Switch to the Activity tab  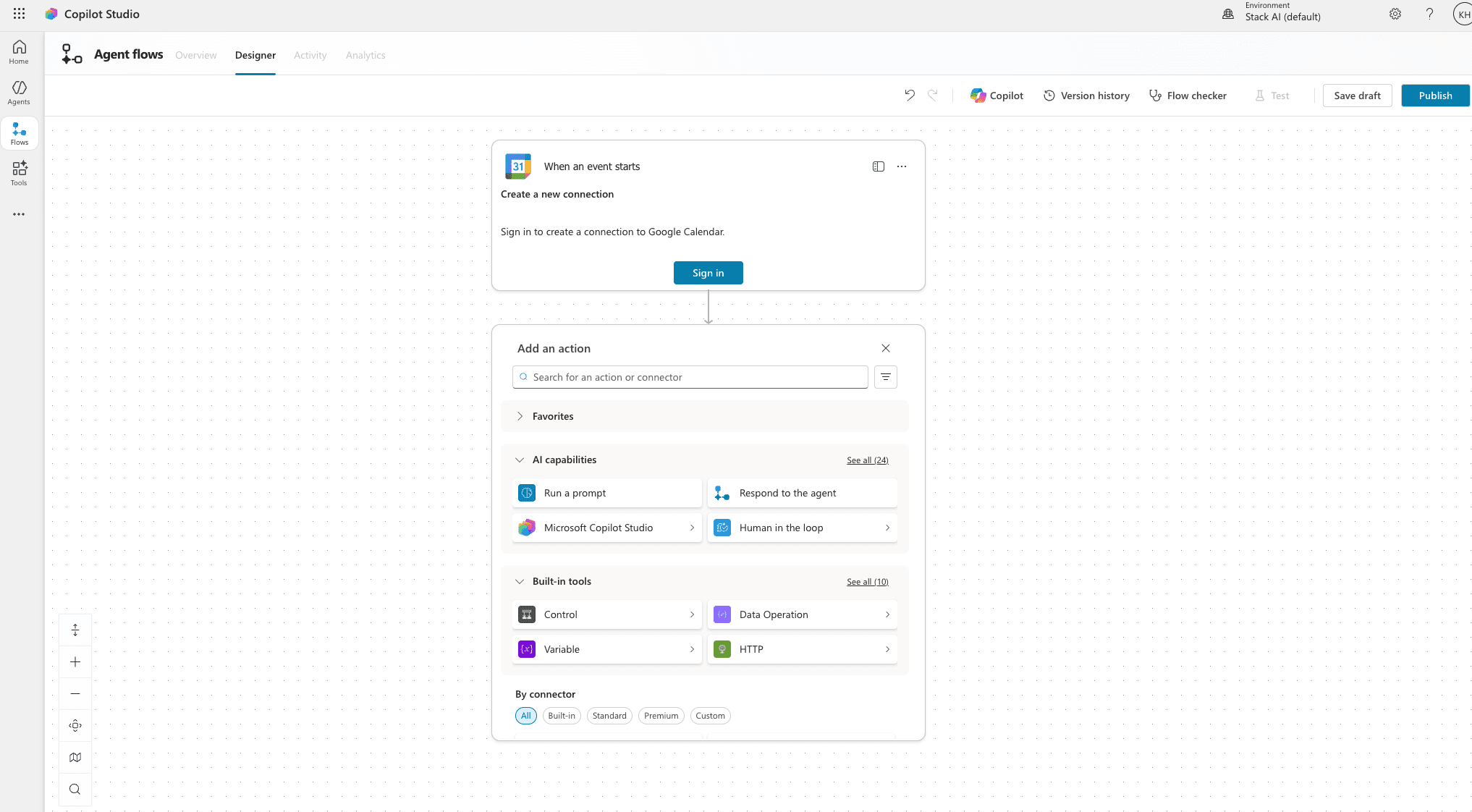click(310, 55)
